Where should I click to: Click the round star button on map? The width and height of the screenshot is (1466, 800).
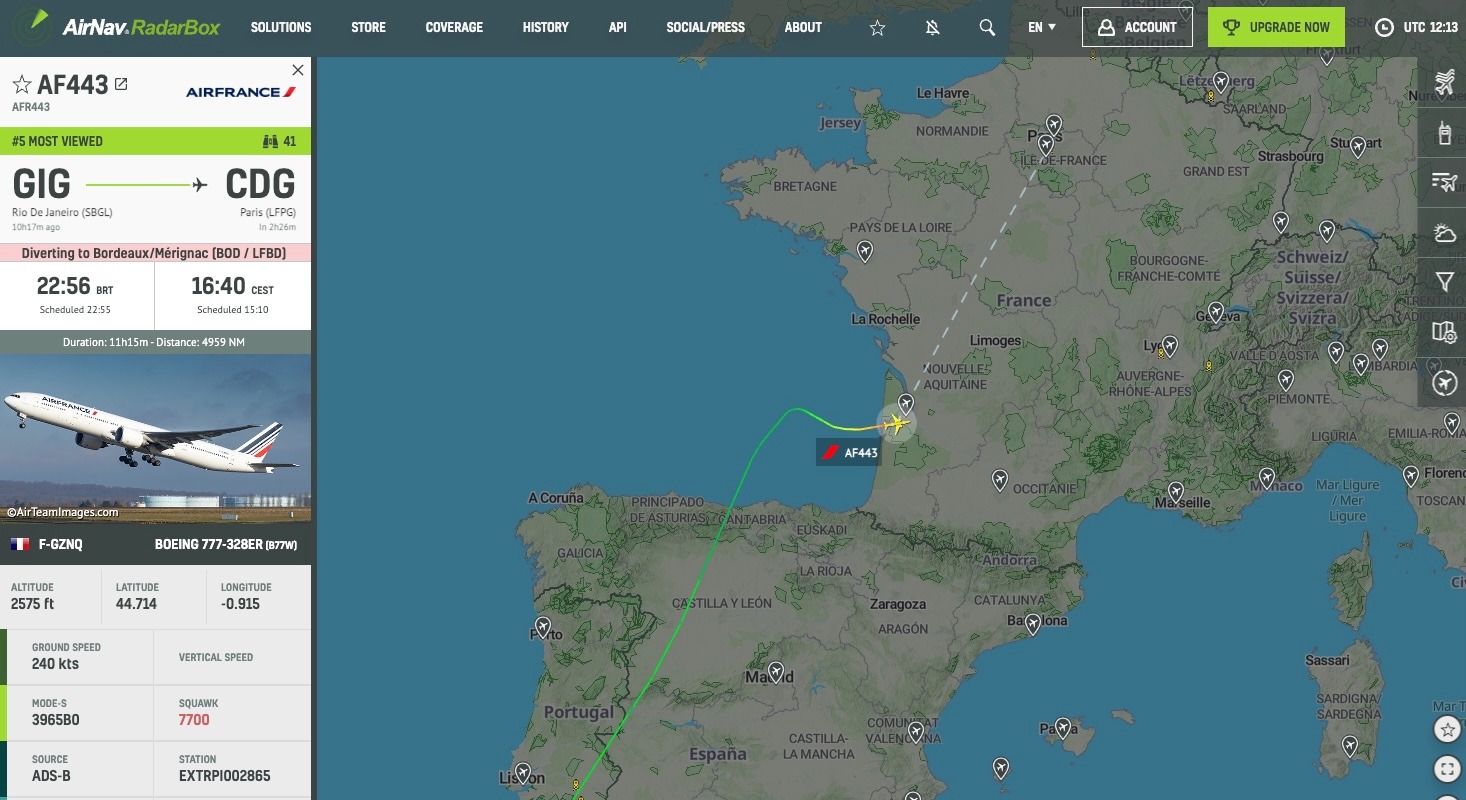point(1447,729)
